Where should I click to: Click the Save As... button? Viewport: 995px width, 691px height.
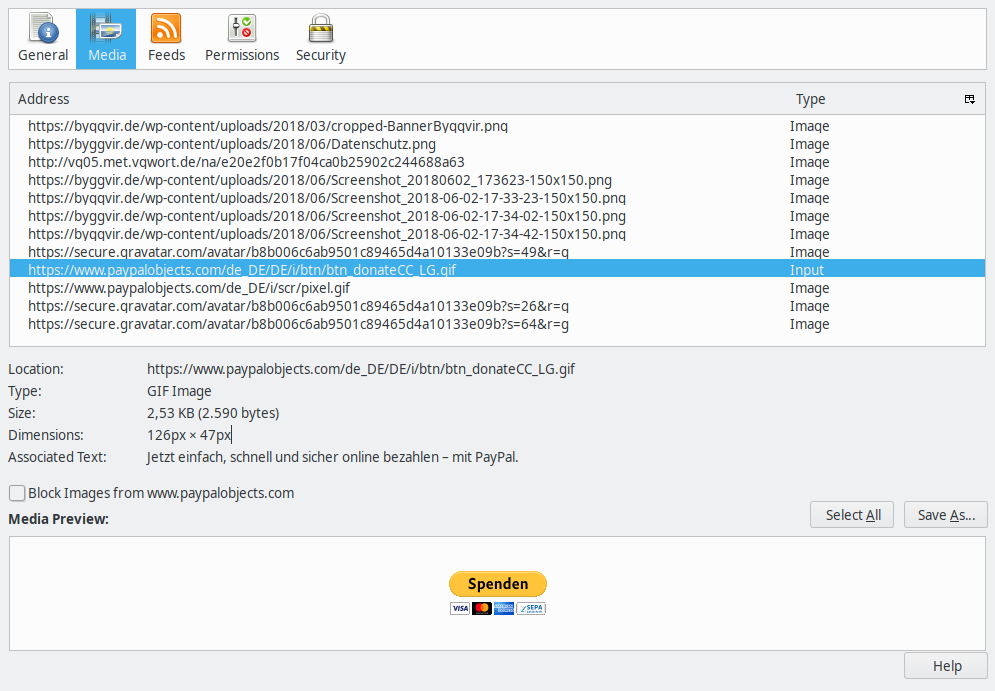click(945, 515)
